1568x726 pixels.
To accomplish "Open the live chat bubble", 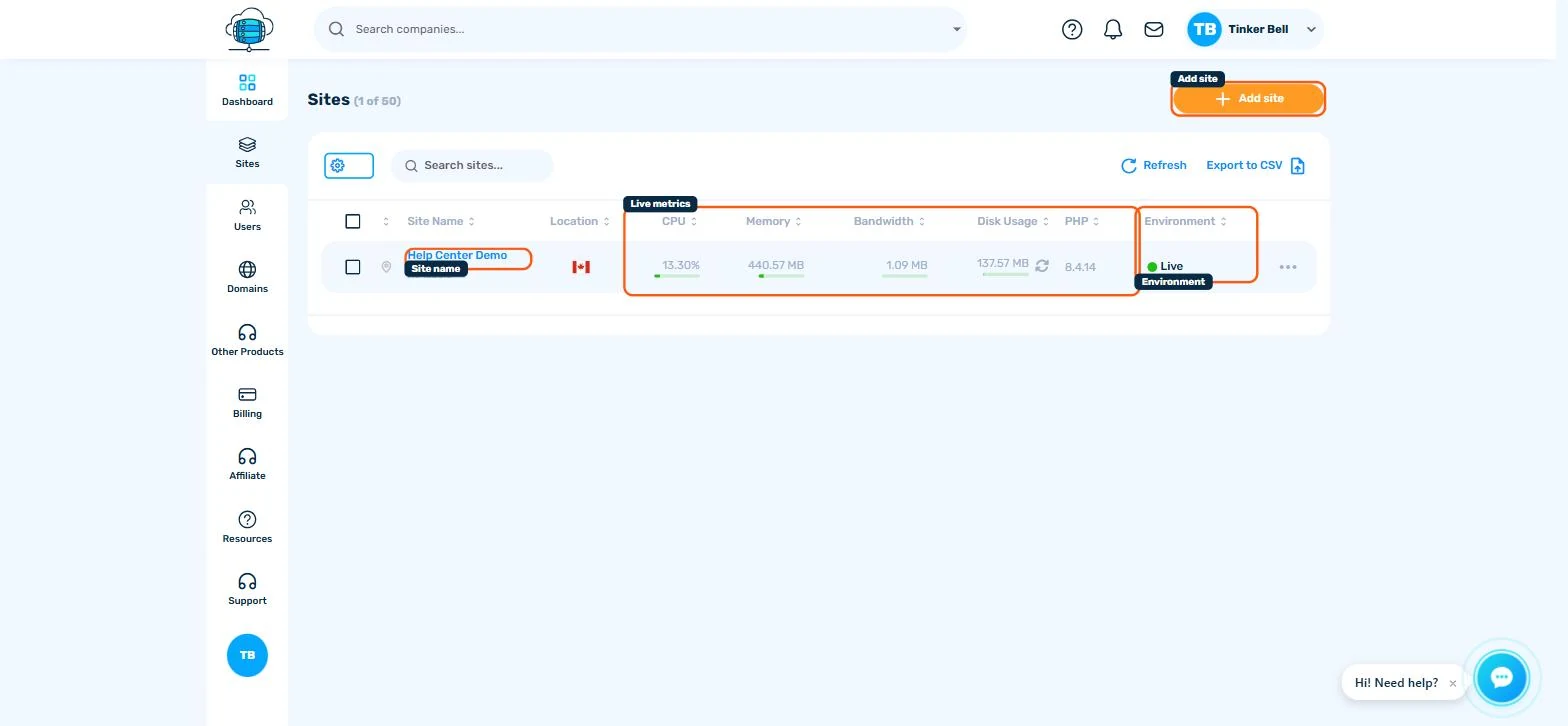I will click(x=1501, y=678).
